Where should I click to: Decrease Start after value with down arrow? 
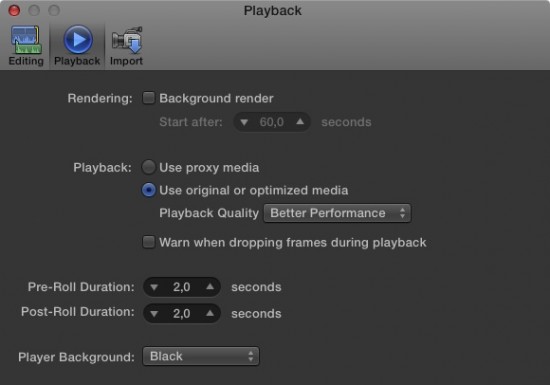[244, 122]
